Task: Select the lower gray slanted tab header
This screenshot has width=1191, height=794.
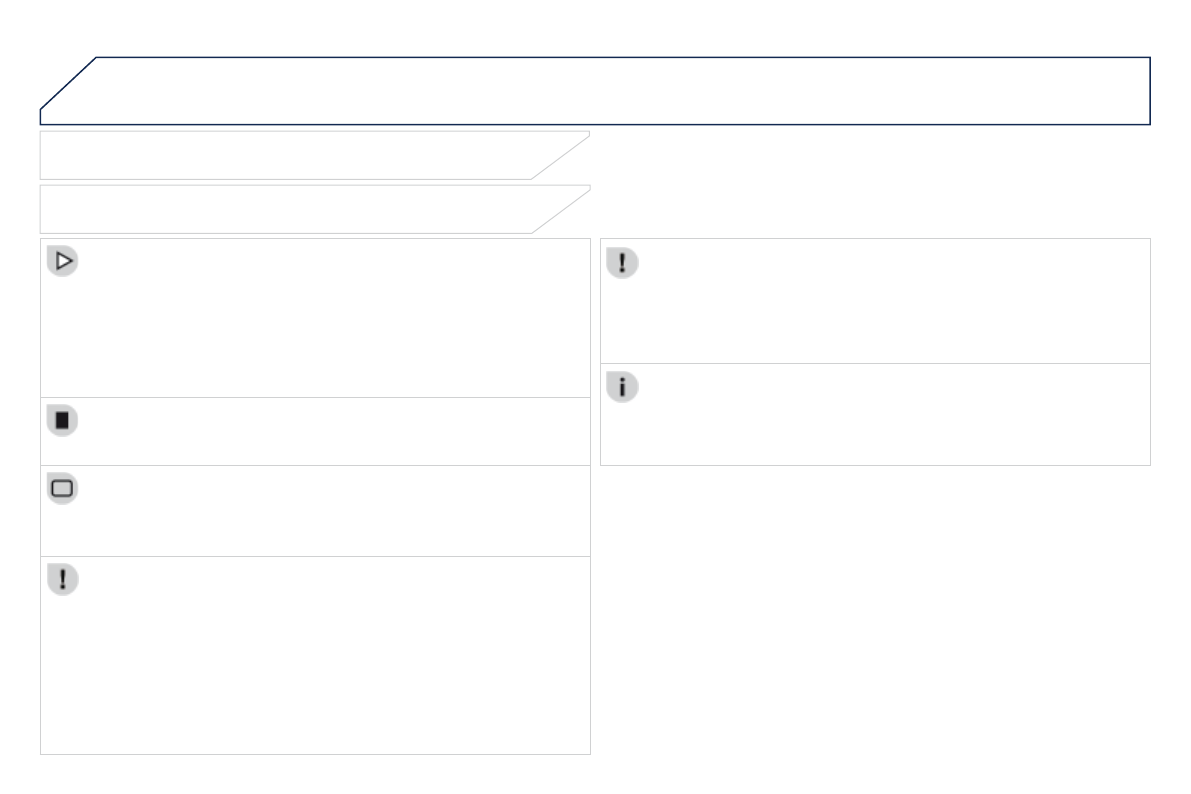Action: click(x=290, y=209)
